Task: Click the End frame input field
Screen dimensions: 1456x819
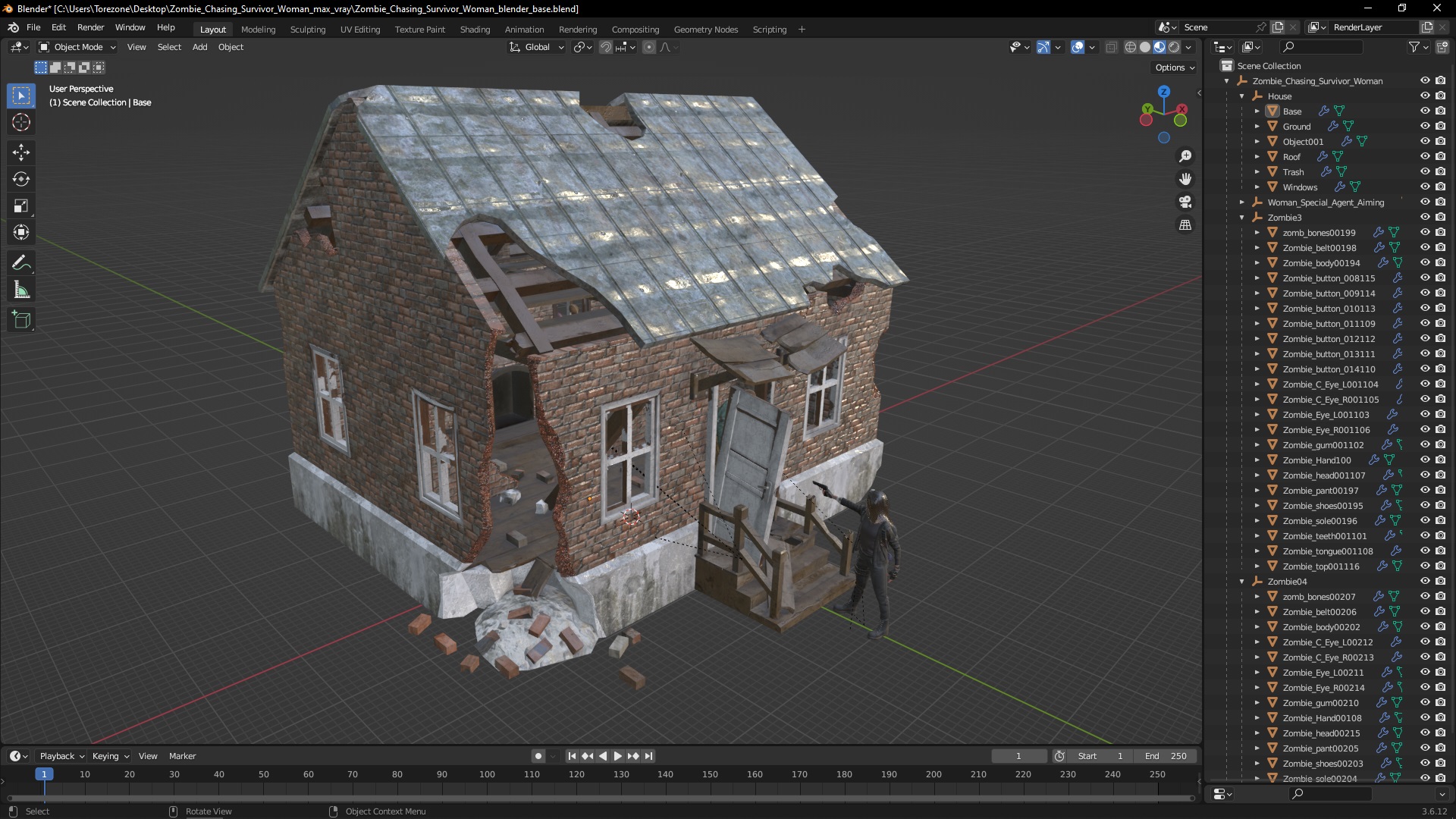Action: [1165, 755]
